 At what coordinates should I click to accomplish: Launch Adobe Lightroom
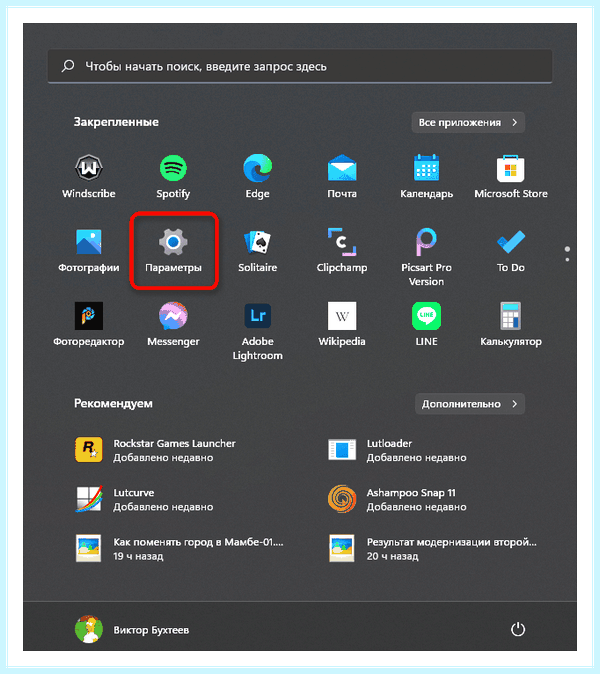tap(257, 331)
